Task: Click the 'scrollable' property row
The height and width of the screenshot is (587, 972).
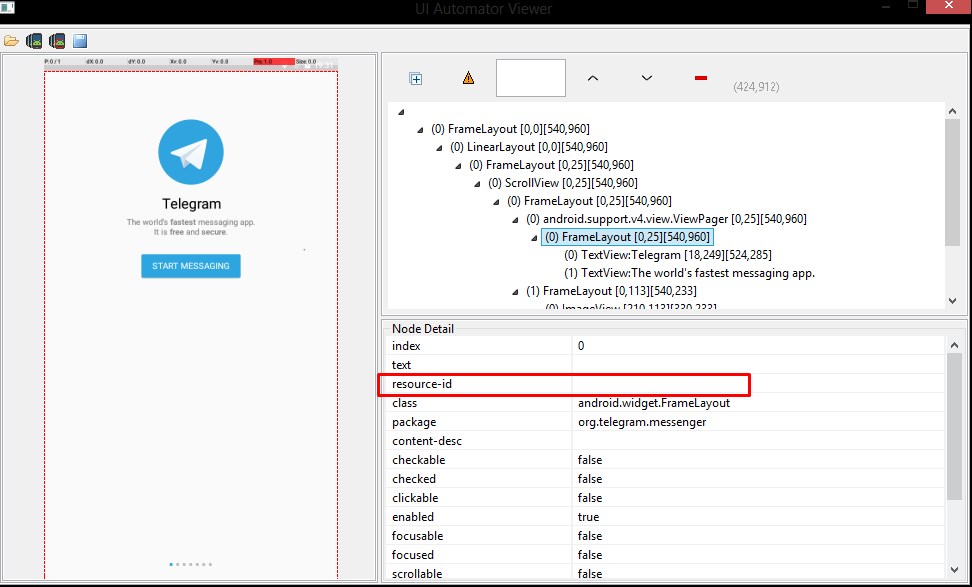Action: click(x=666, y=573)
